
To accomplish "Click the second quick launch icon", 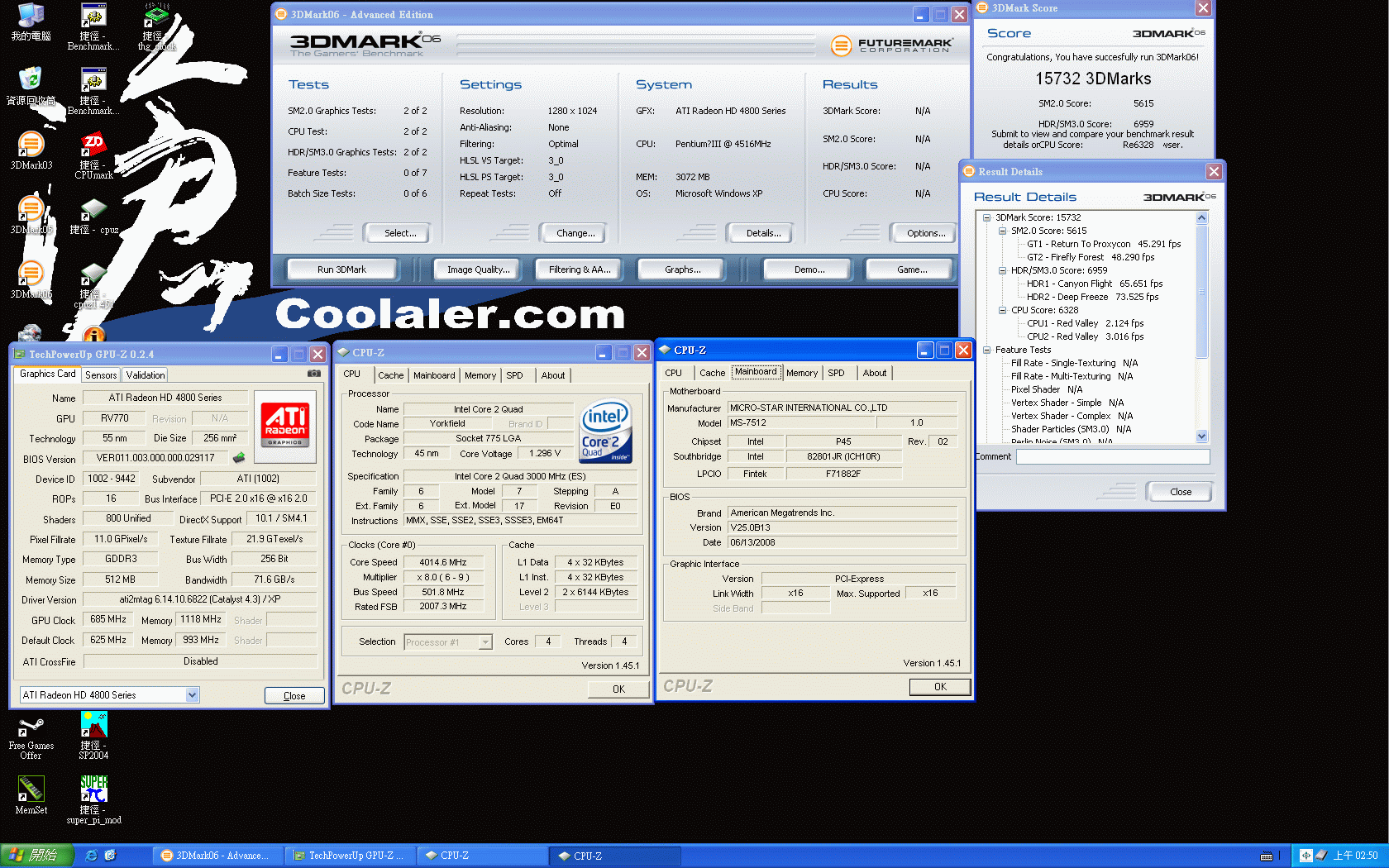I will (110, 856).
